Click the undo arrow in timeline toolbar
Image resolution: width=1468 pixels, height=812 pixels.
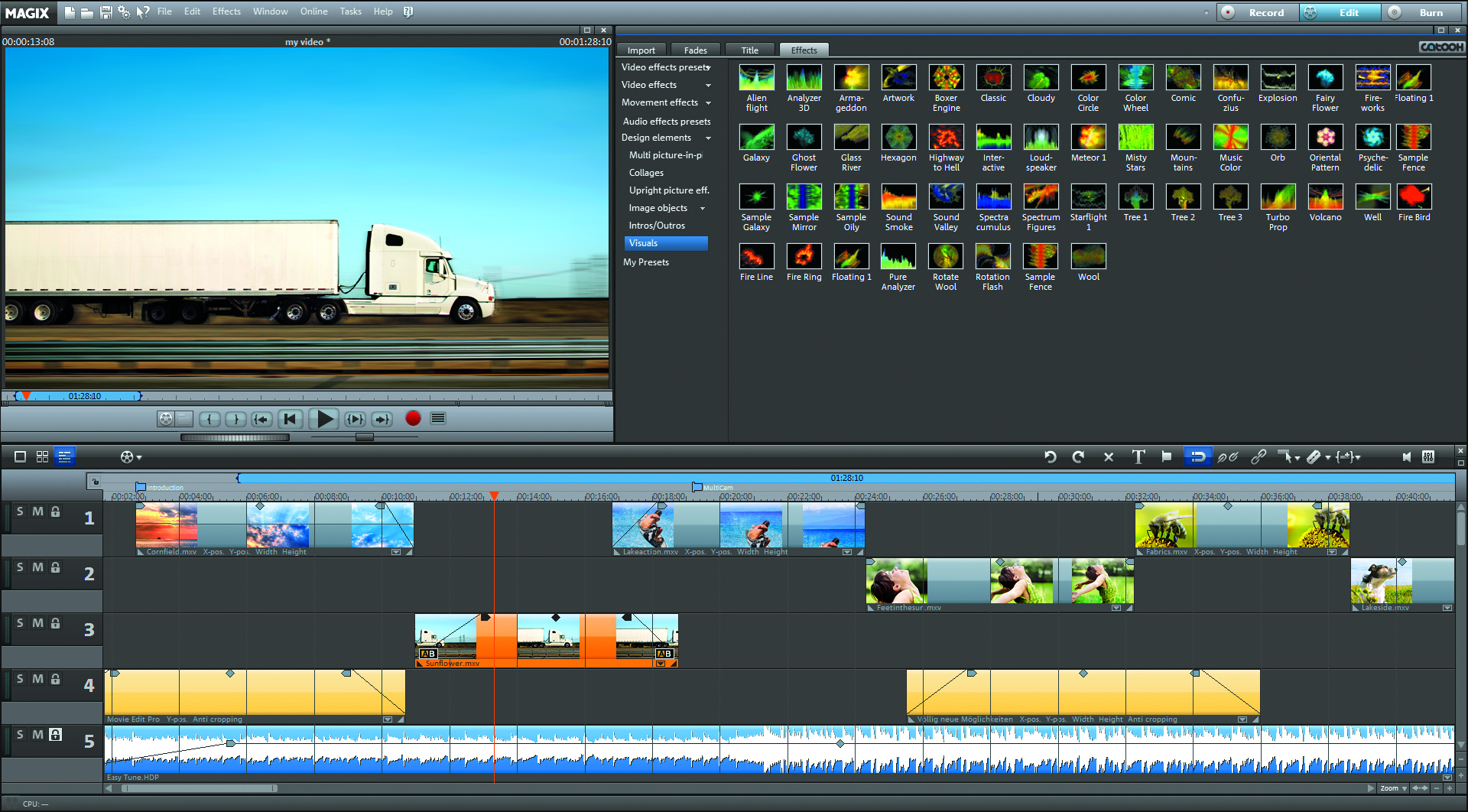tap(1051, 456)
